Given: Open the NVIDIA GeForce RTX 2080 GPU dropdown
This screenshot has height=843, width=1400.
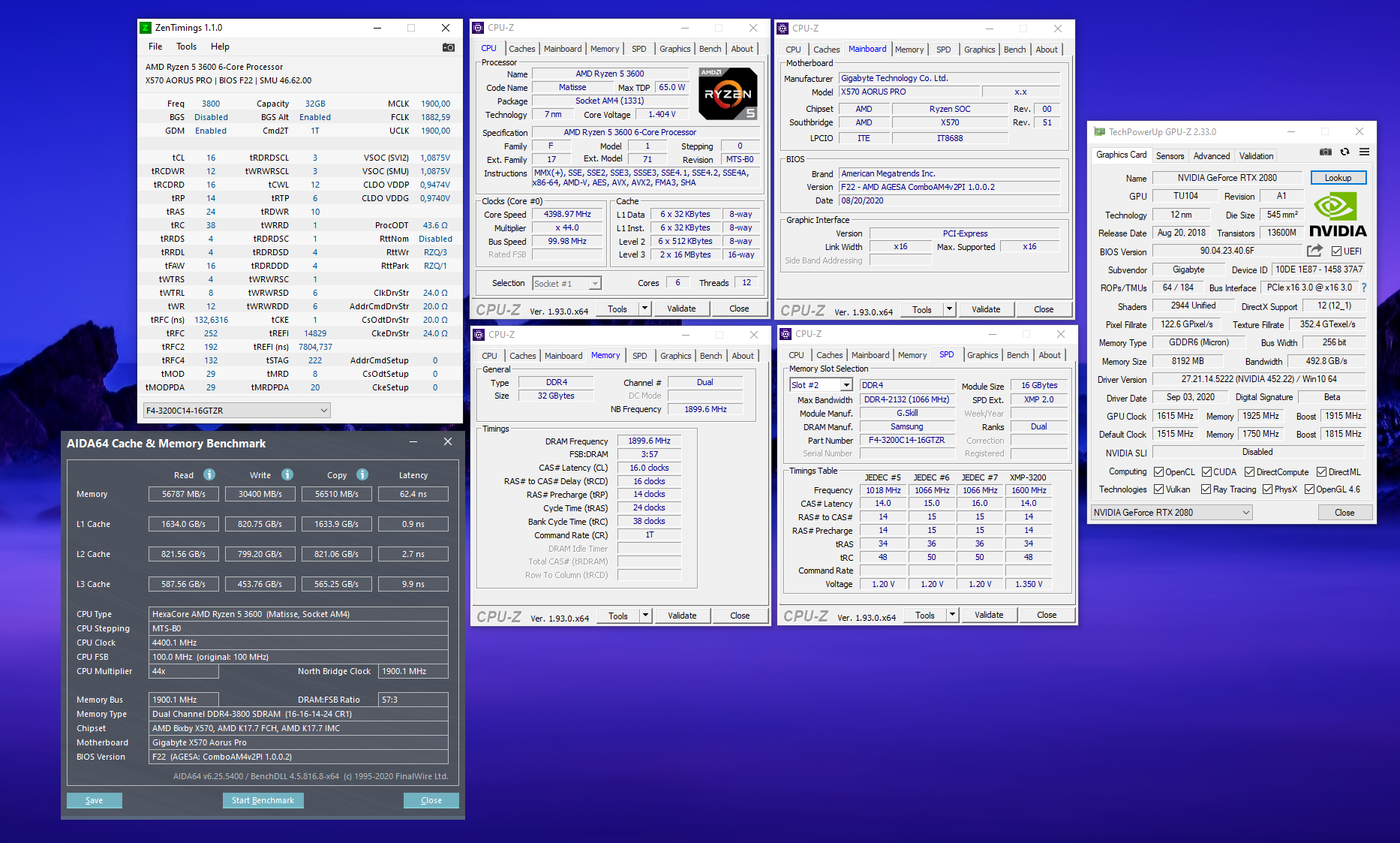Looking at the screenshot, I should 1172,513.
